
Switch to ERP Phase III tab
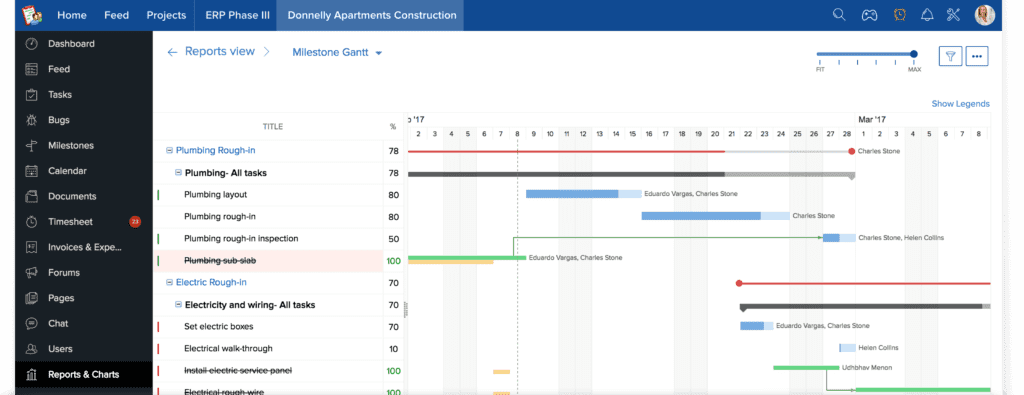click(237, 15)
